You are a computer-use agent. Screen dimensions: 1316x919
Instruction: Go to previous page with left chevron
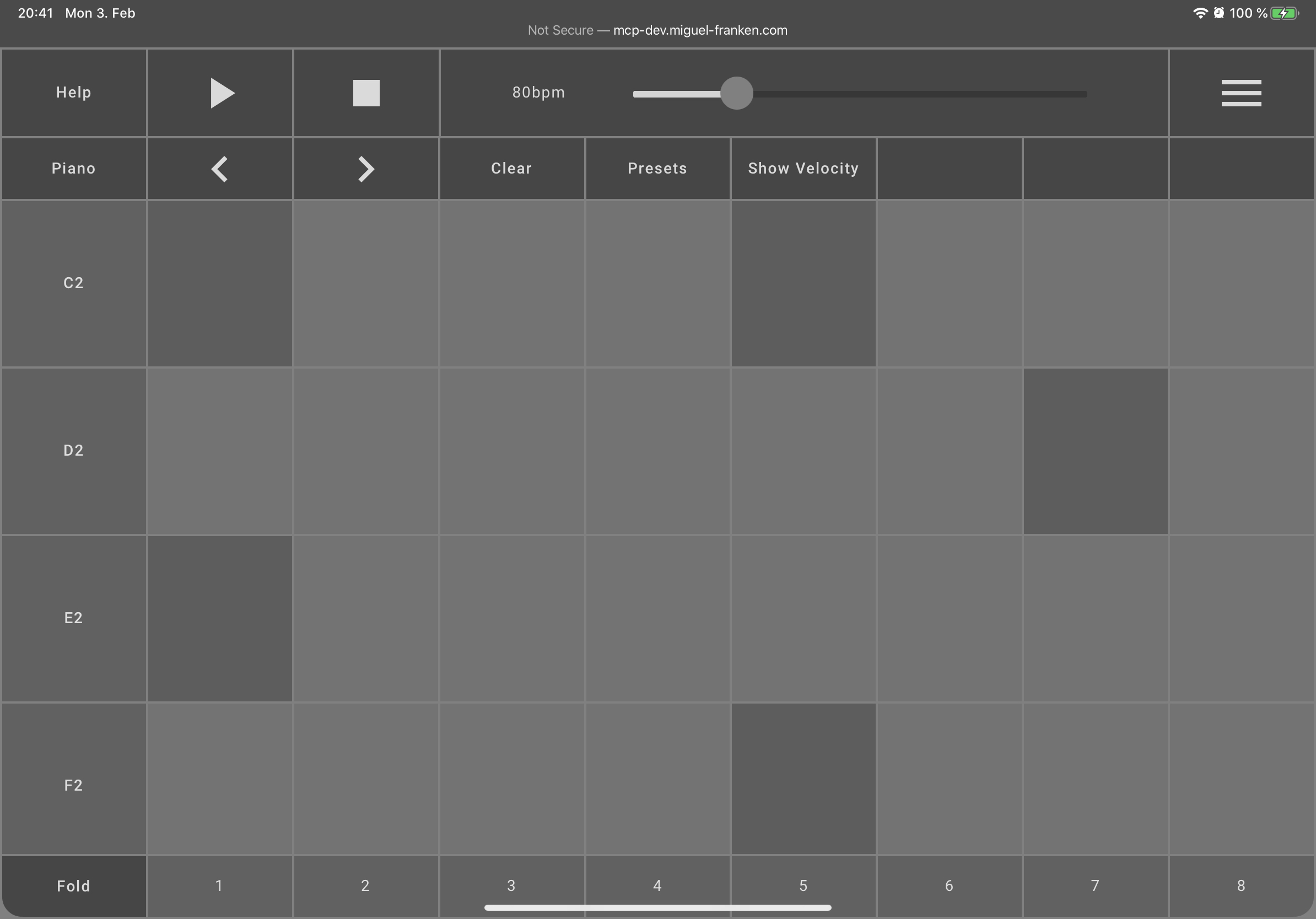point(219,169)
